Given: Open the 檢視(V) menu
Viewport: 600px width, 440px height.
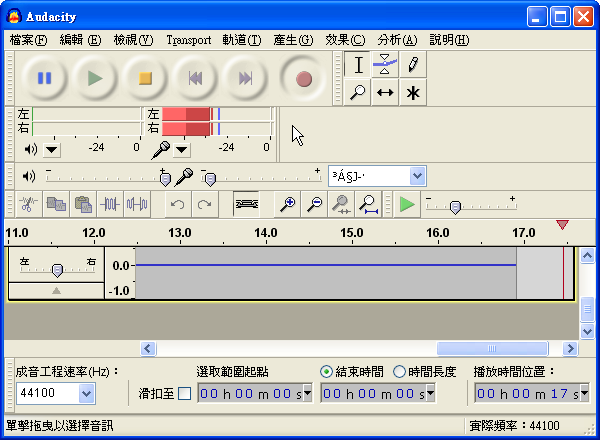Looking at the screenshot, I should coord(133,40).
